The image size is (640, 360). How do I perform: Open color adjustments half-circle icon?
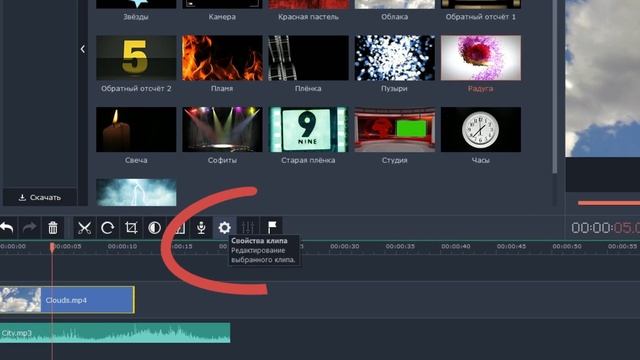coord(154,227)
